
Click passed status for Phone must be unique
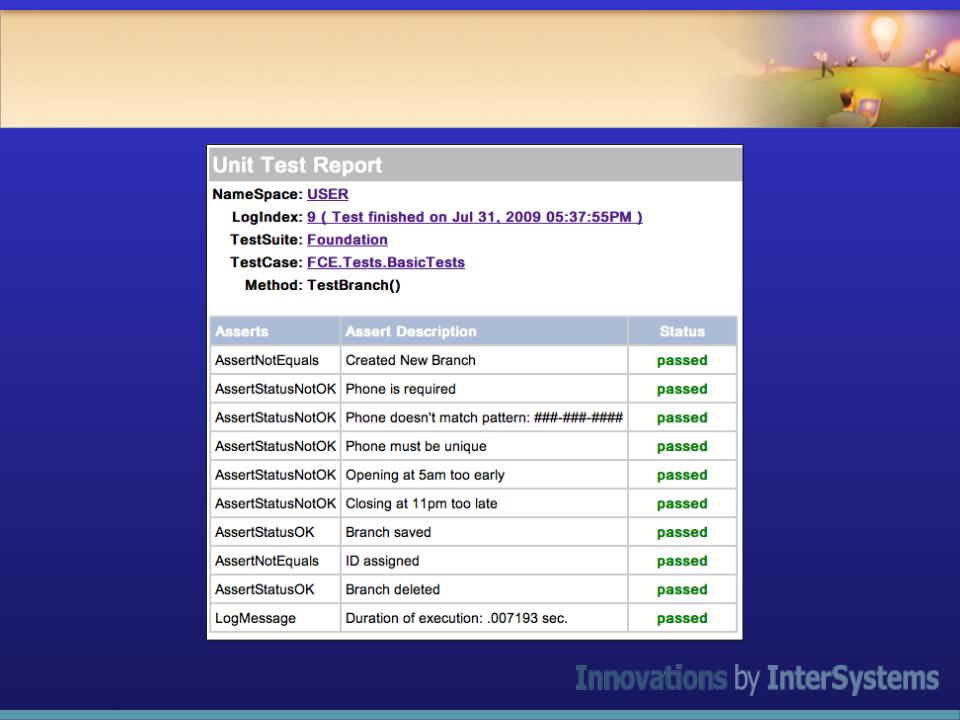[x=682, y=446]
